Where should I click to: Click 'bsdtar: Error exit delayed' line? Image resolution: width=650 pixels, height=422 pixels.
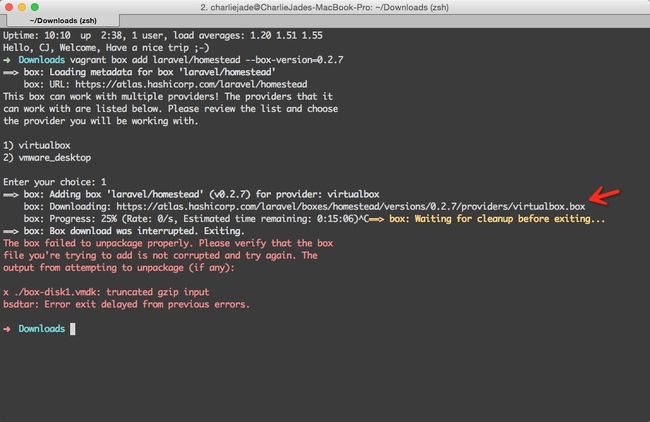126,304
